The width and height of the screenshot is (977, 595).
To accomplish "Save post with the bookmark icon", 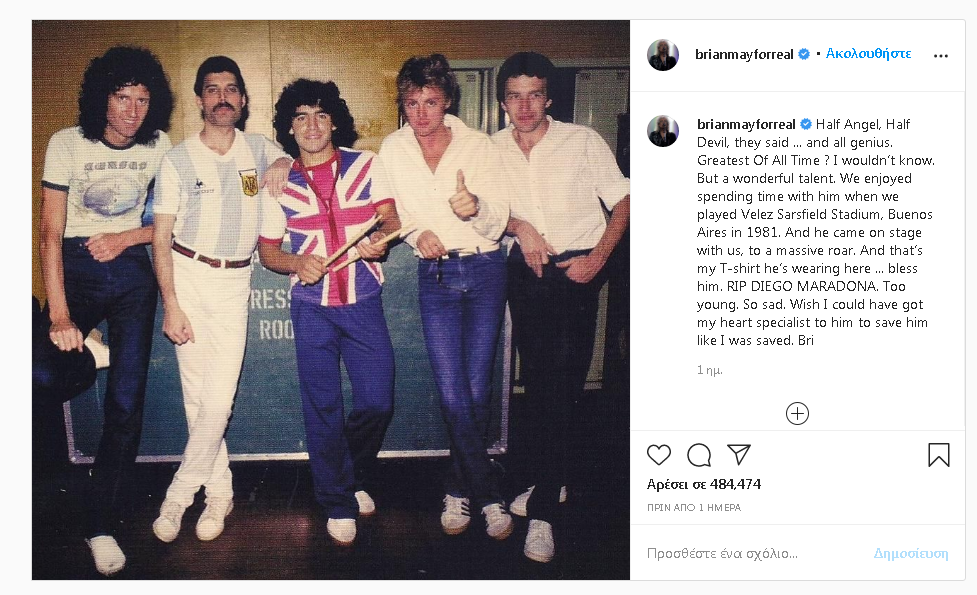I will [x=938, y=455].
